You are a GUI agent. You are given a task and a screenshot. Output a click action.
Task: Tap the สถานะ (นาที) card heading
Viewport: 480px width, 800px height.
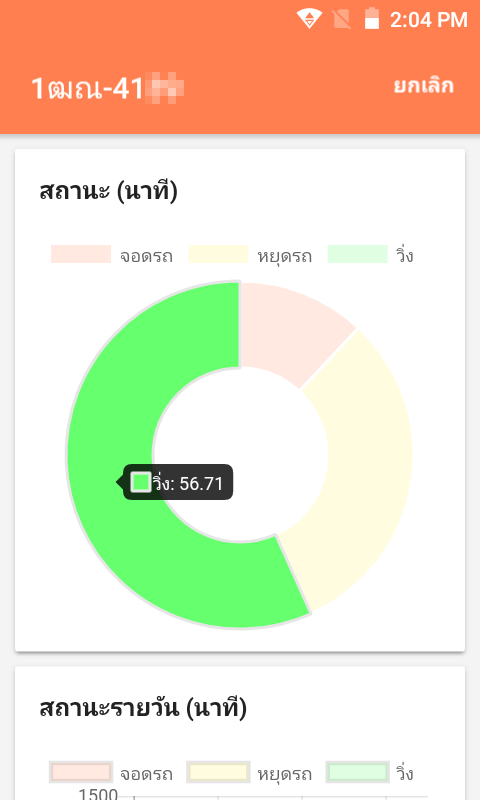click(x=109, y=192)
